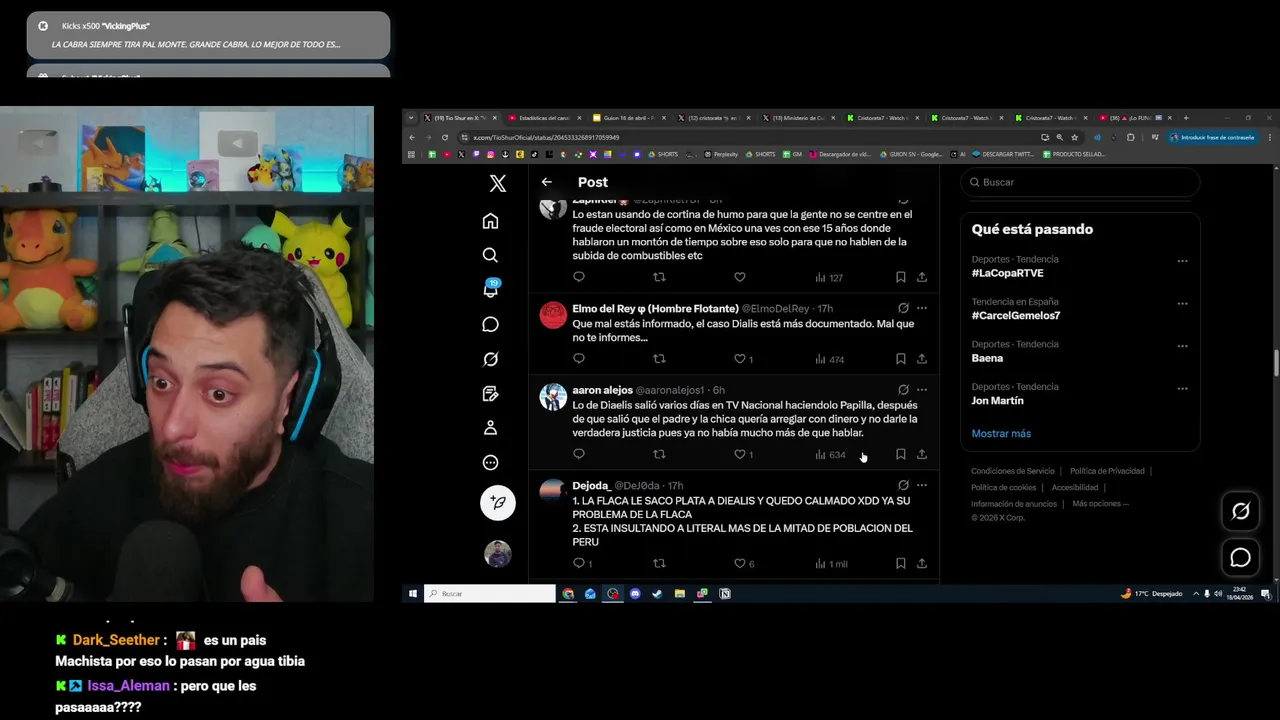Go back with the Post header arrow

tap(546, 182)
